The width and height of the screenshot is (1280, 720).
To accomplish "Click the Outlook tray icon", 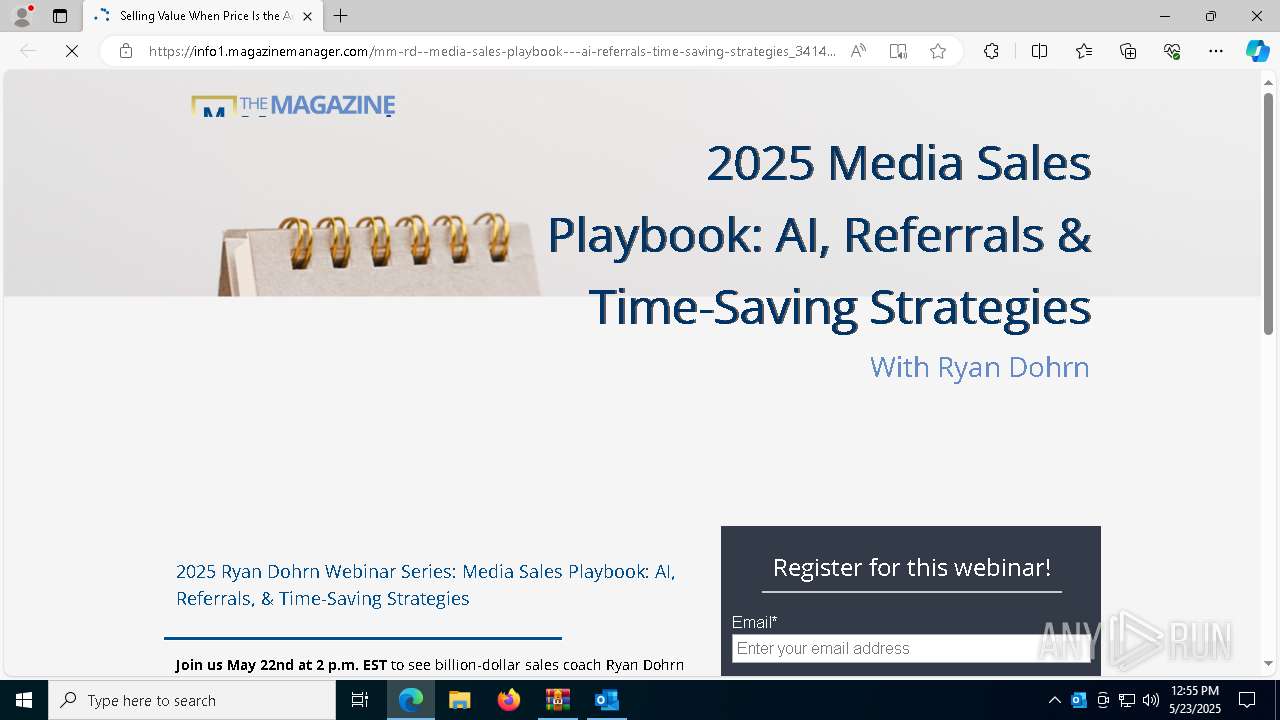I will coord(1079,700).
